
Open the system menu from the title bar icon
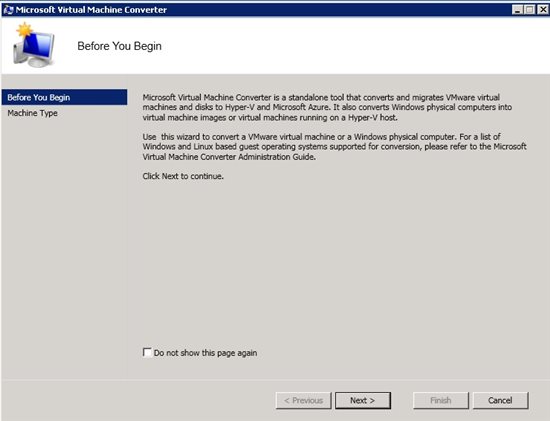click(x=8, y=9)
